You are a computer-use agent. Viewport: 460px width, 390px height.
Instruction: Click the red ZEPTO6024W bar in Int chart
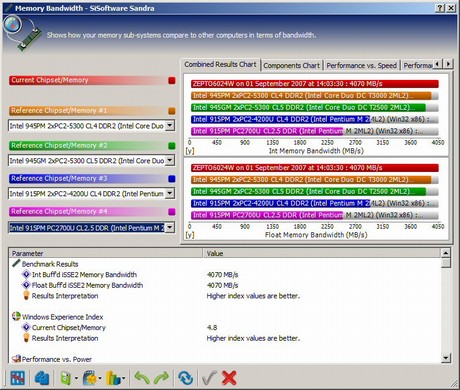tap(315, 84)
